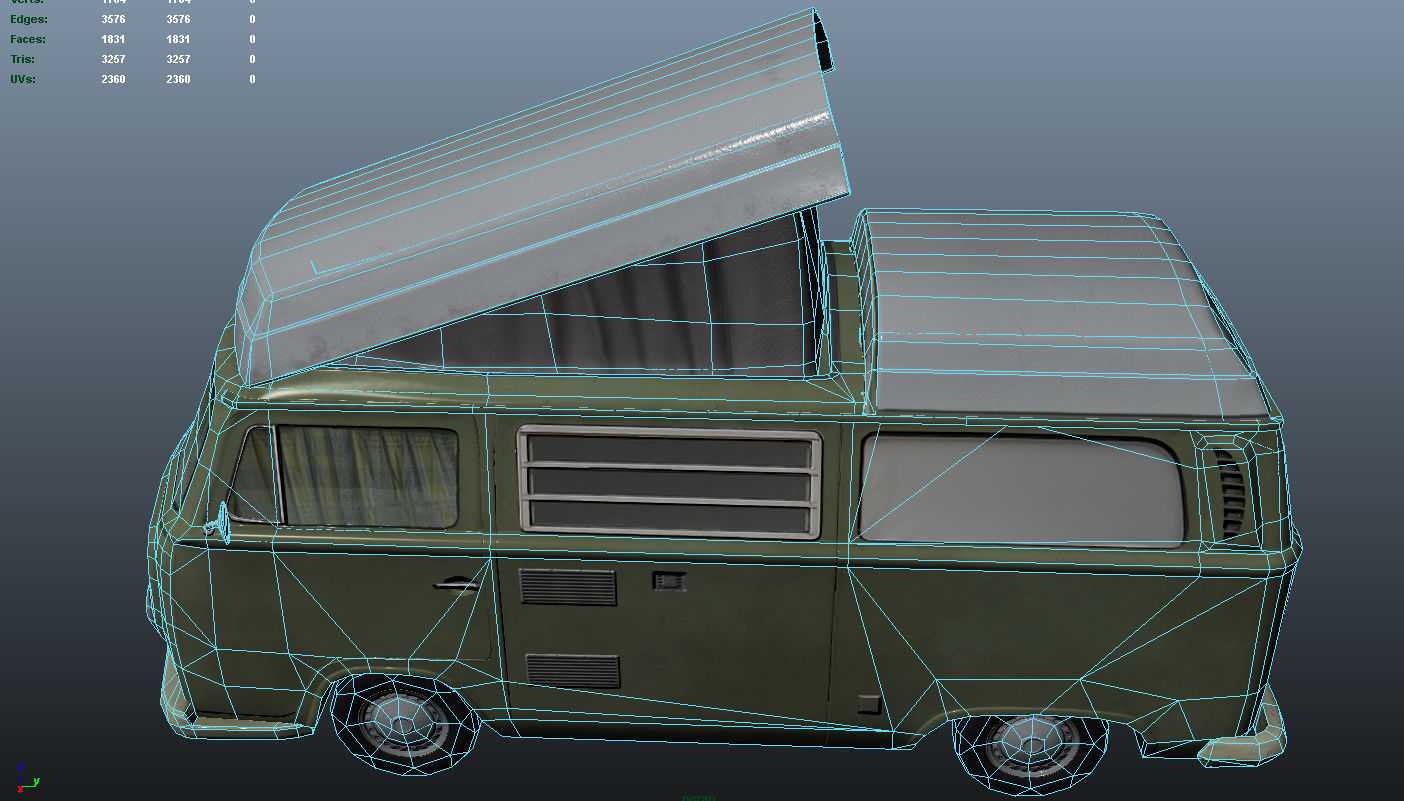Click the 0 value in the Edges row
This screenshot has height=801, width=1404.
click(x=252, y=19)
